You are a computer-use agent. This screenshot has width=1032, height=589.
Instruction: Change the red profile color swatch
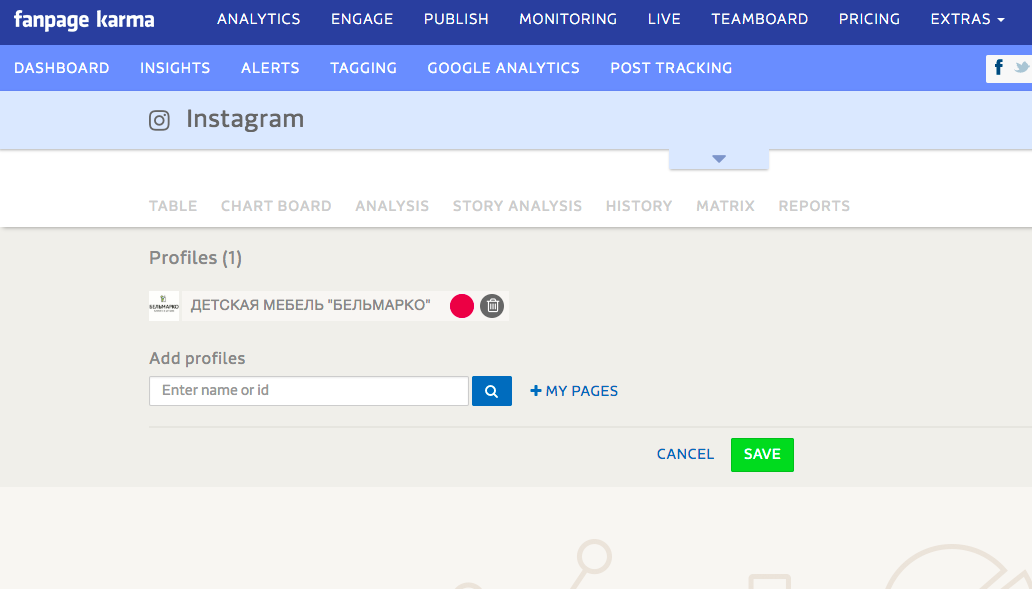462,306
